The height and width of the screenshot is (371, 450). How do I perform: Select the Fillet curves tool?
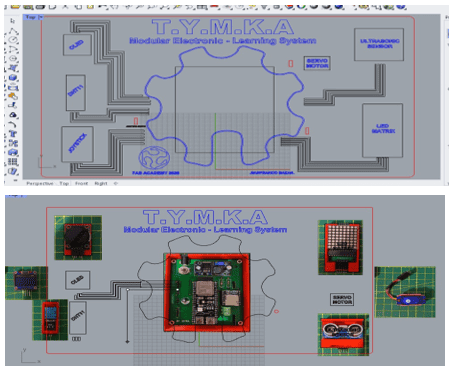click(13, 124)
